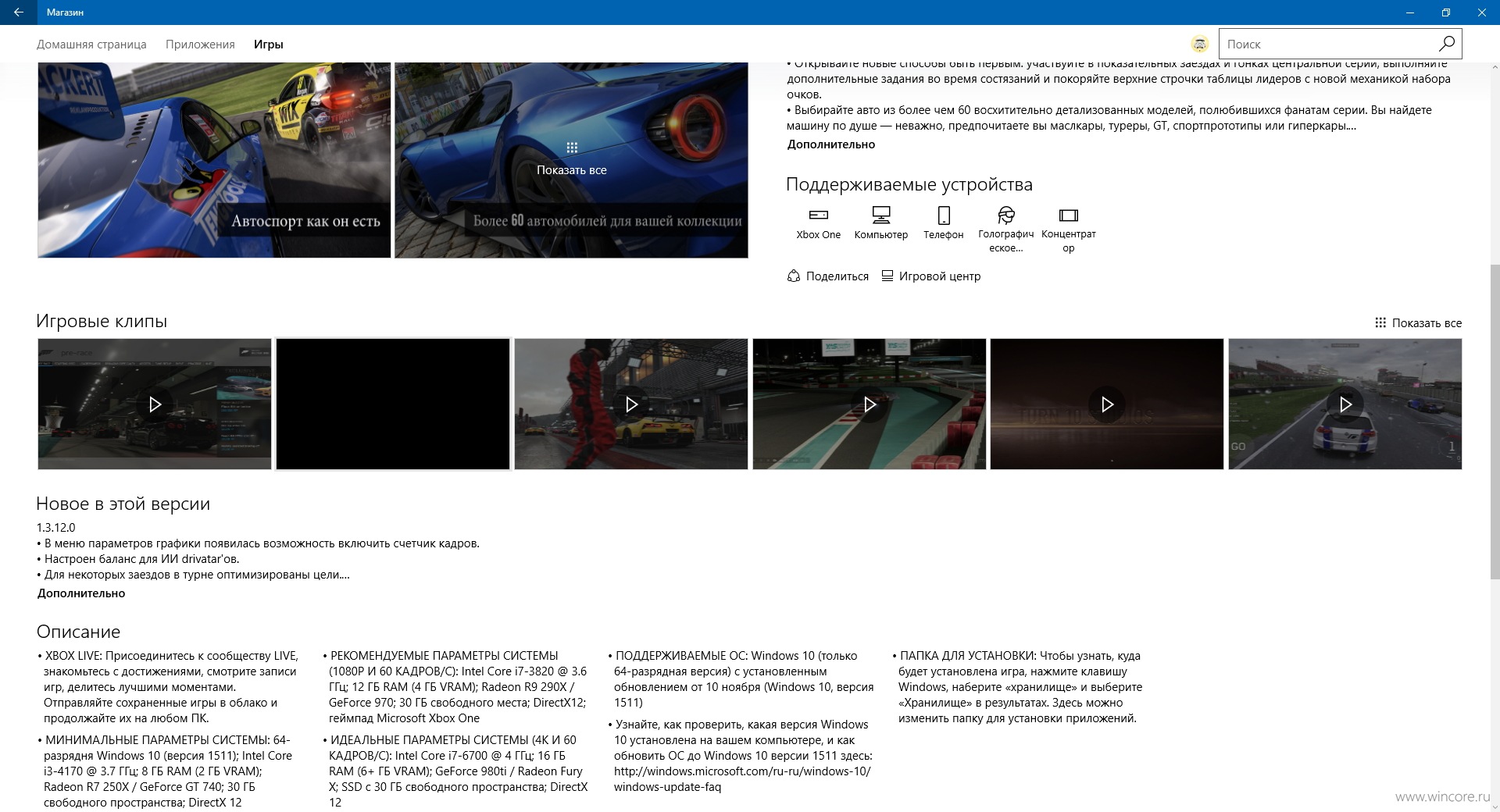Open the Автоспорт как он есть screenshot
This screenshot has height=812, width=1500.
click(214, 160)
